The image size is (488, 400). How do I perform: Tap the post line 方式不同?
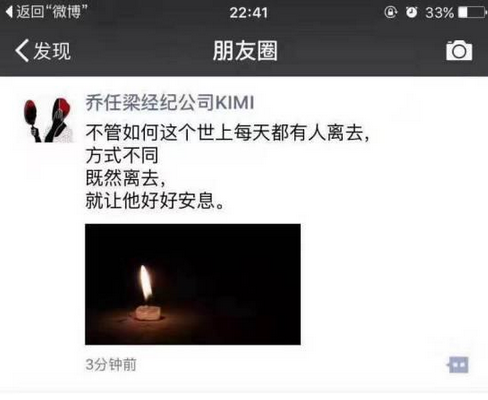point(122,155)
